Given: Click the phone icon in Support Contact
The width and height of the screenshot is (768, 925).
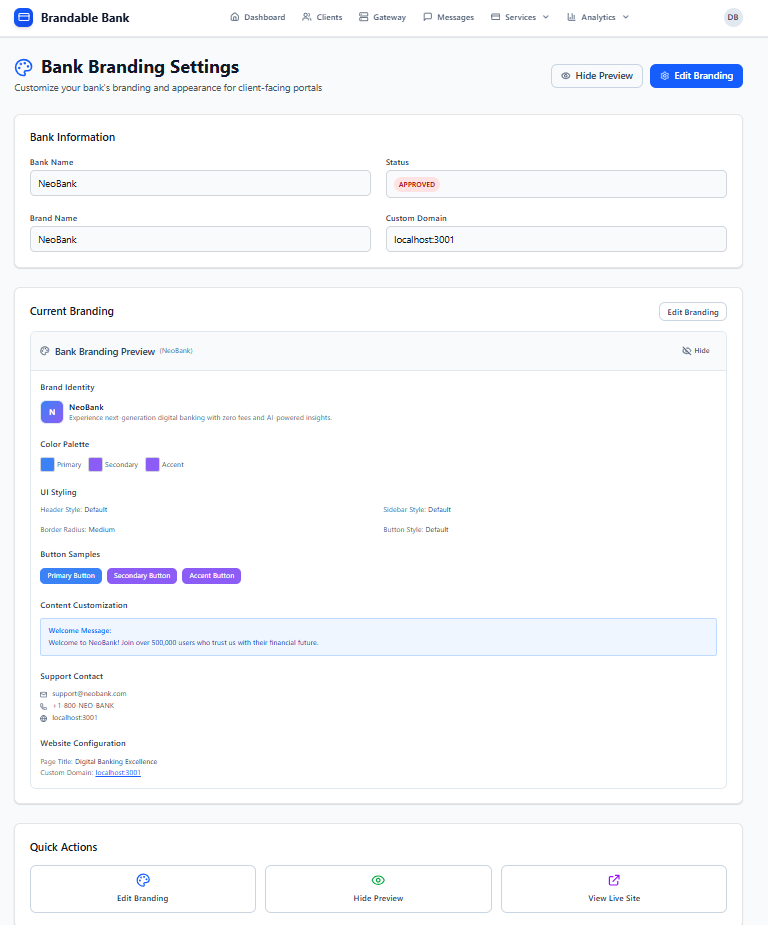Looking at the screenshot, I should click(44, 706).
